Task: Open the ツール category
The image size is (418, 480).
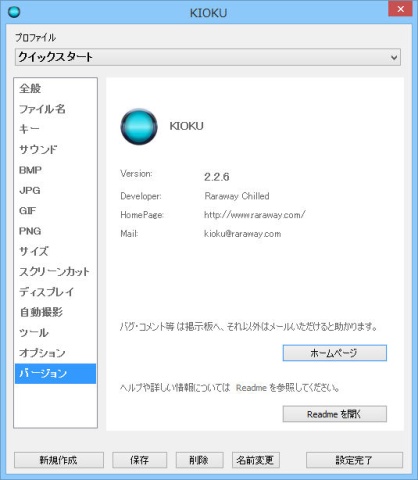Action: click(55, 333)
